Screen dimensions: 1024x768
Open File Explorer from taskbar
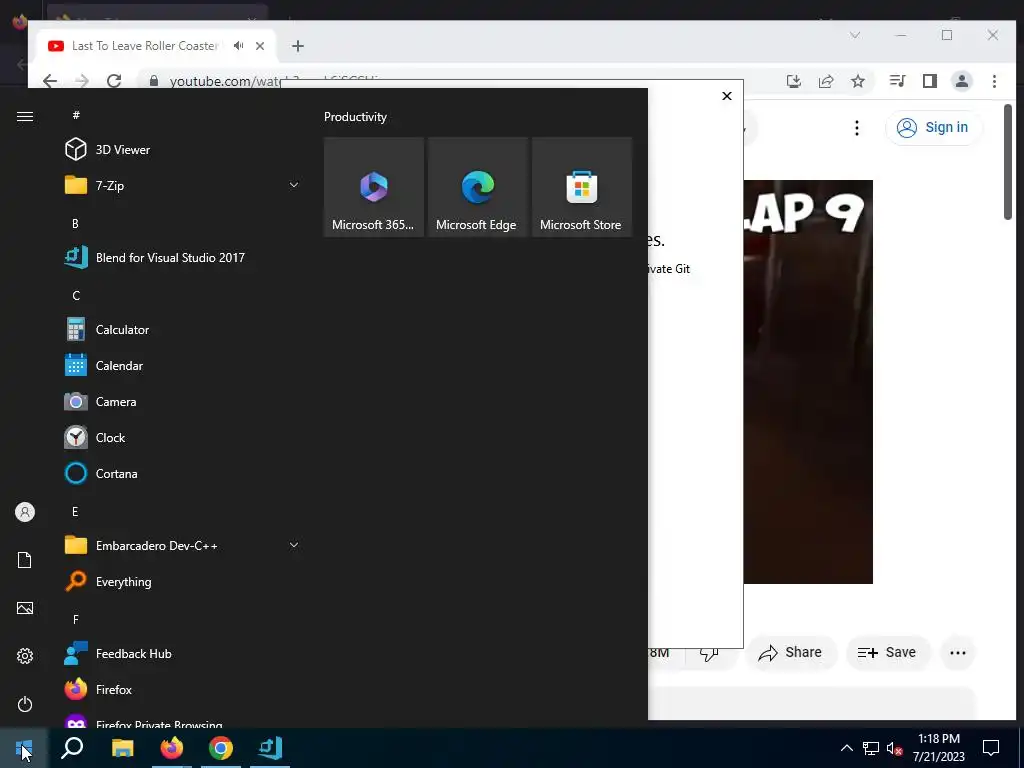122,748
